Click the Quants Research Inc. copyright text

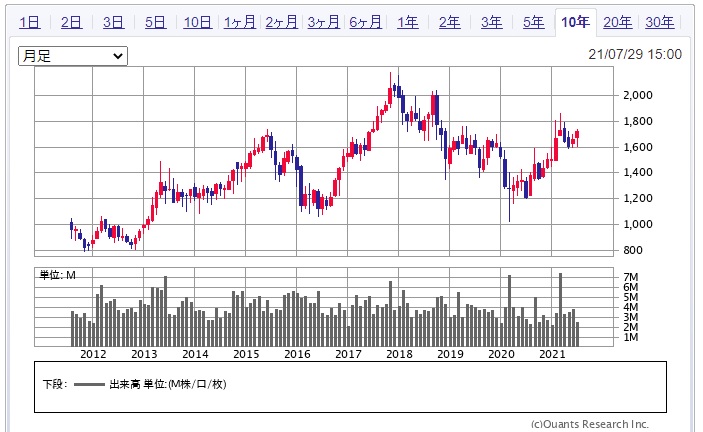click(x=590, y=424)
